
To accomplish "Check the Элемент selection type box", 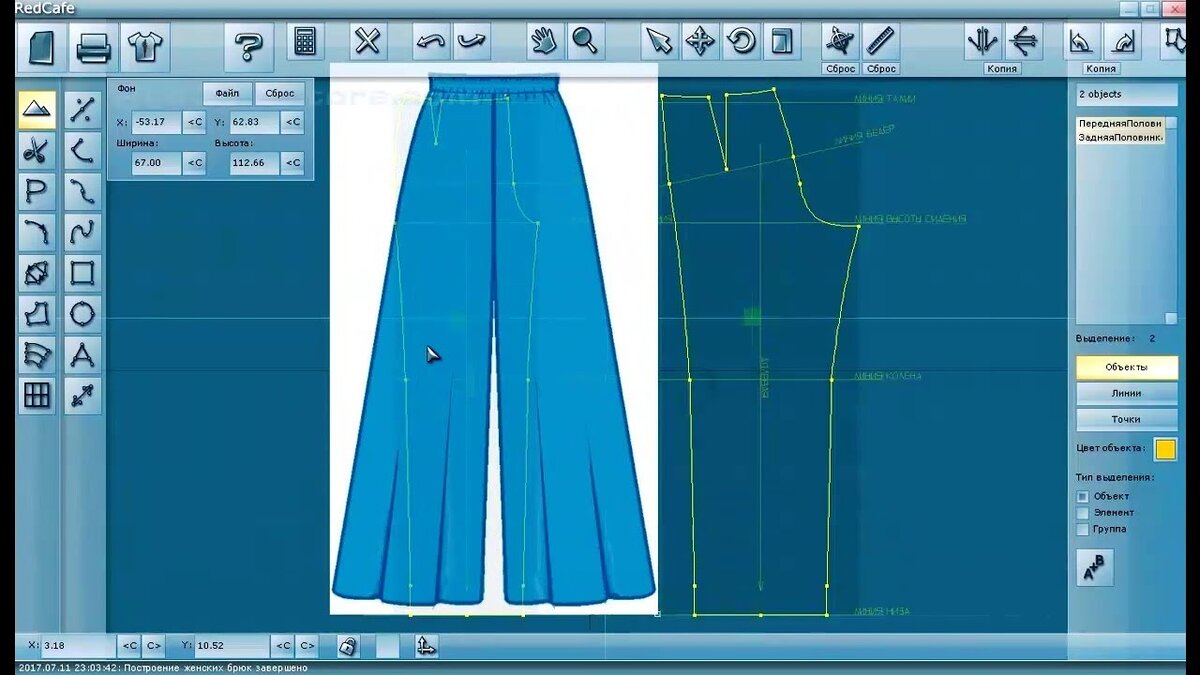I will pyautogui.click(x=1082, y=513).
